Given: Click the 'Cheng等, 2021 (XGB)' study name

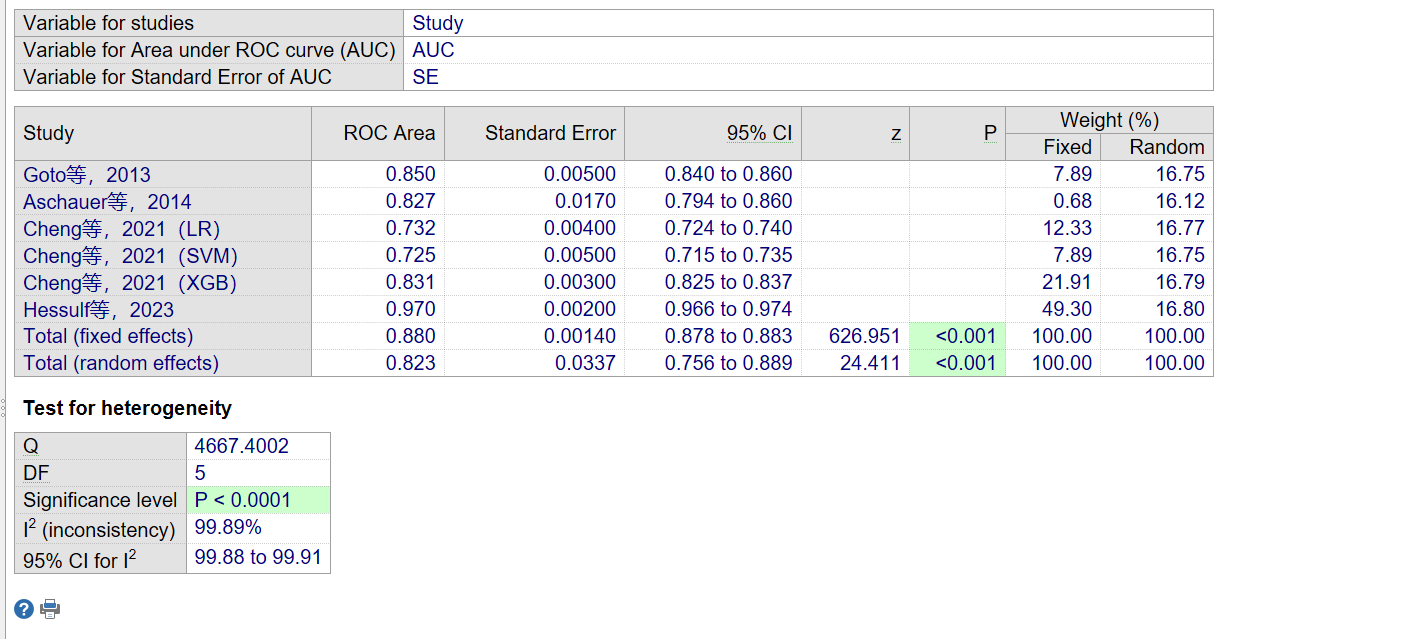Looking at the screenshot, I should [x=130, y=283].
